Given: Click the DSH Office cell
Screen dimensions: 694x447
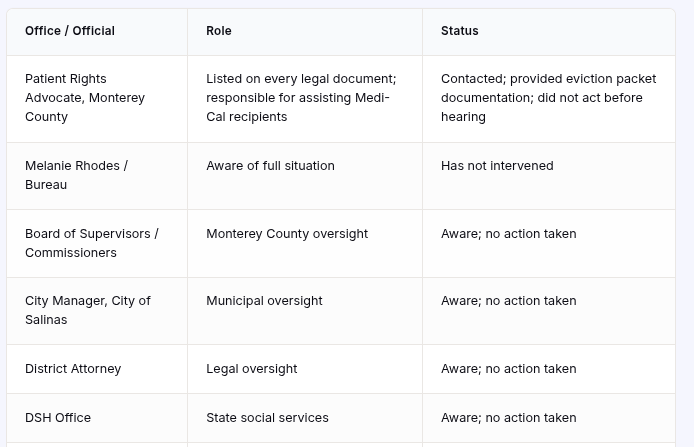Looking at the screenshot, I should (97, 418).
